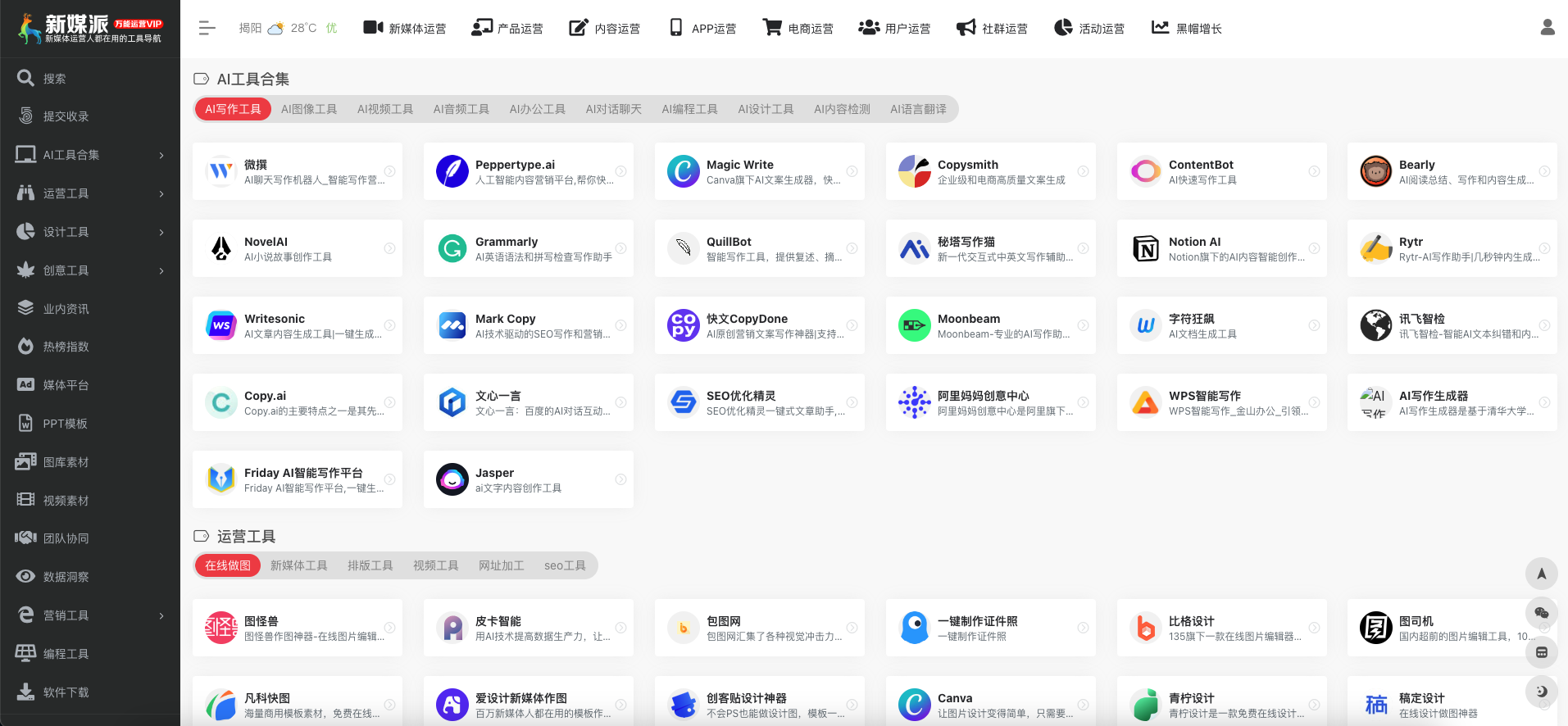Open the SEO优化精灵 icon

tap(683, 402)
